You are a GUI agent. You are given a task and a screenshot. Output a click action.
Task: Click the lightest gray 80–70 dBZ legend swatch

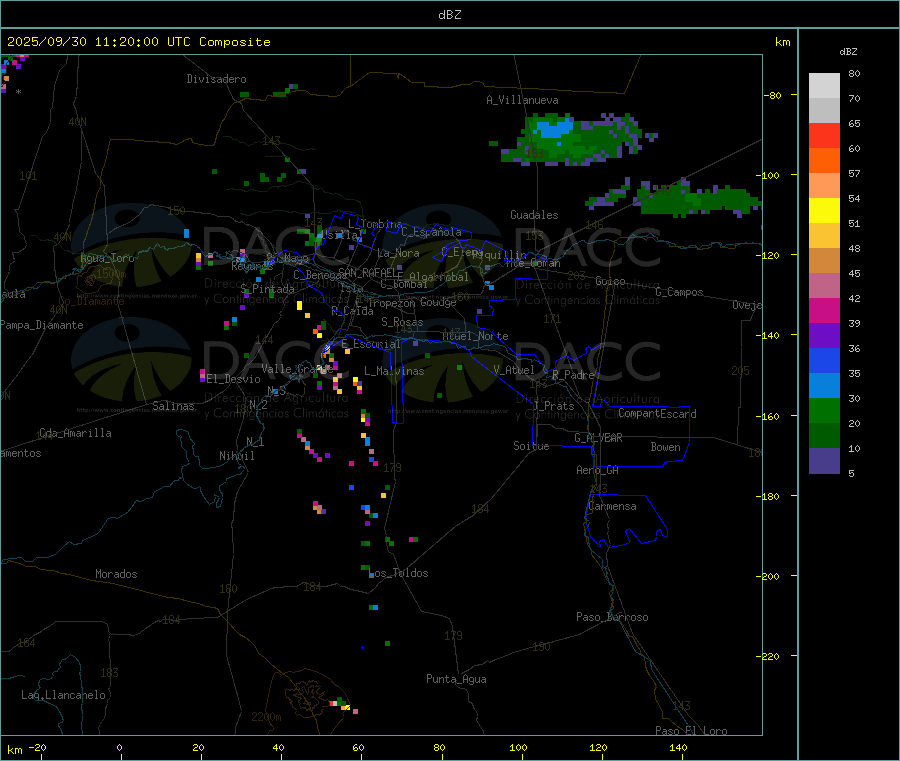click(824, 86)
